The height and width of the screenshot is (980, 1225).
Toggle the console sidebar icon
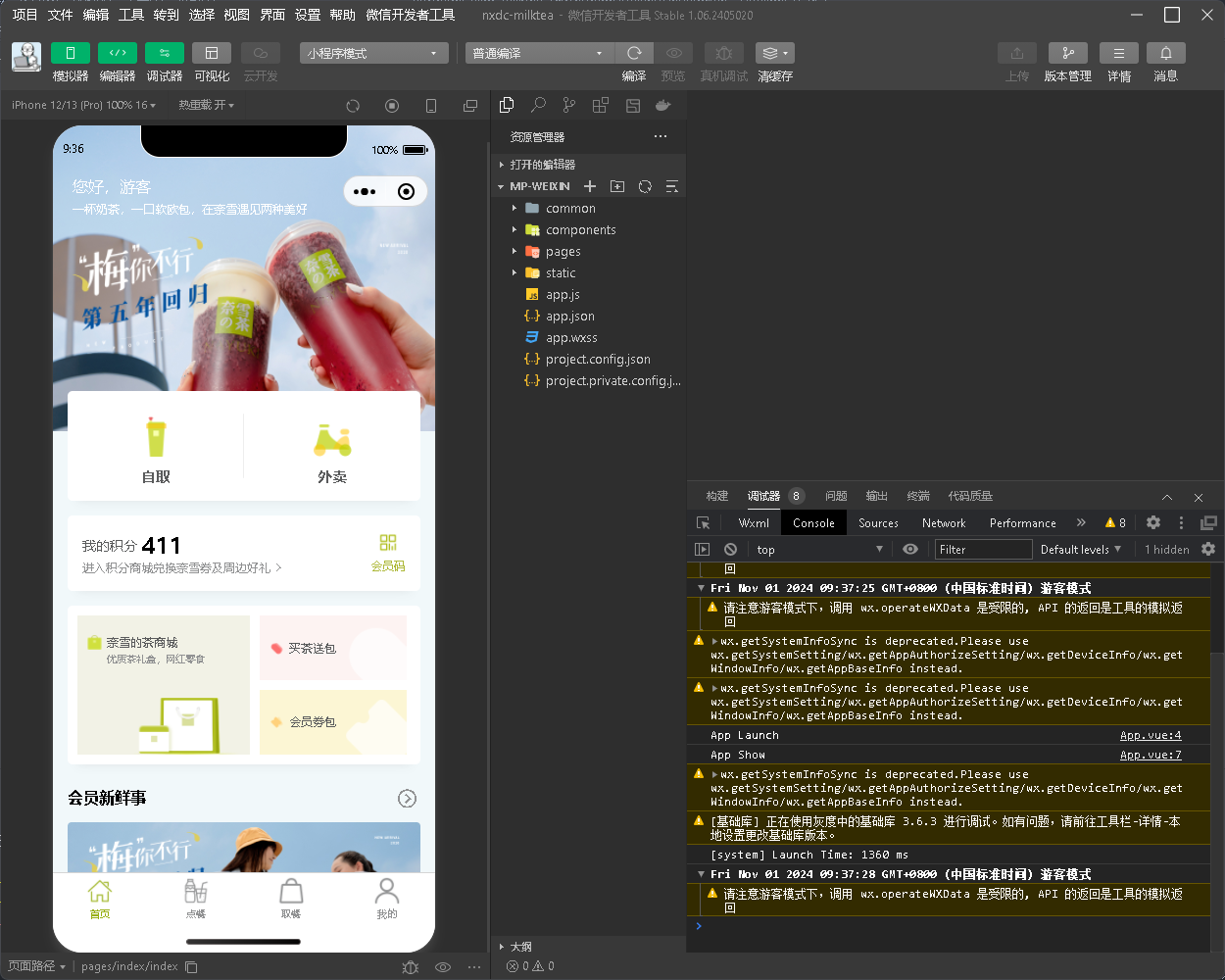(x=702, y=550)
